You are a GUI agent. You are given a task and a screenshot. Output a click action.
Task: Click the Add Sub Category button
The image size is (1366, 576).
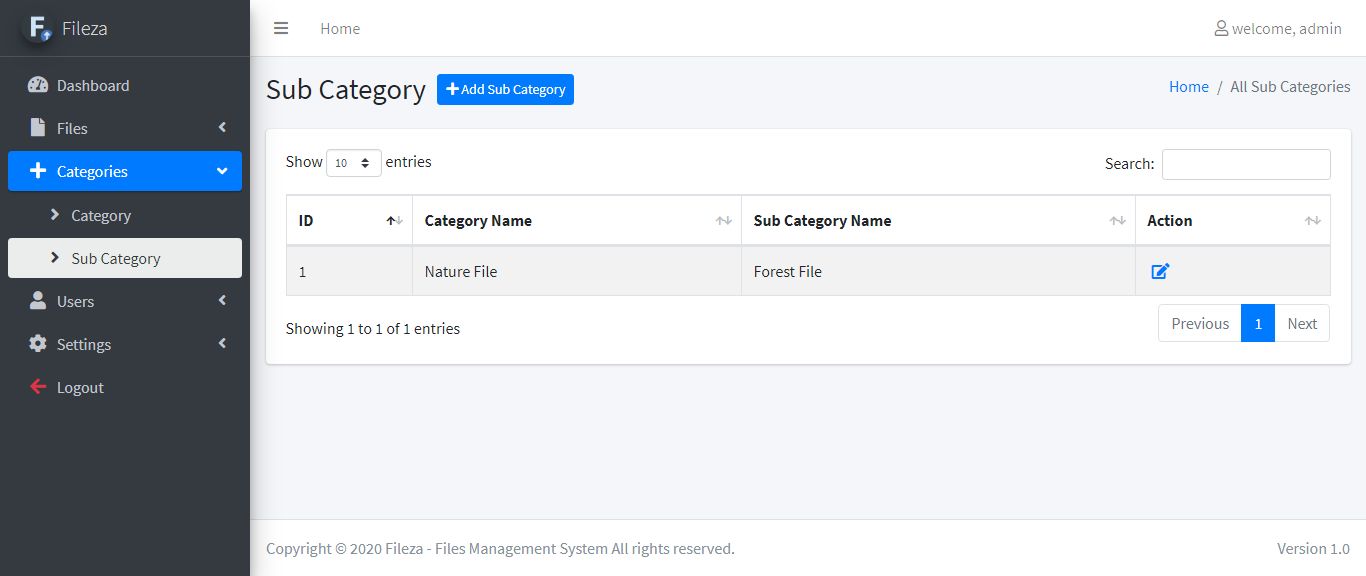click(x=505, y=89)
